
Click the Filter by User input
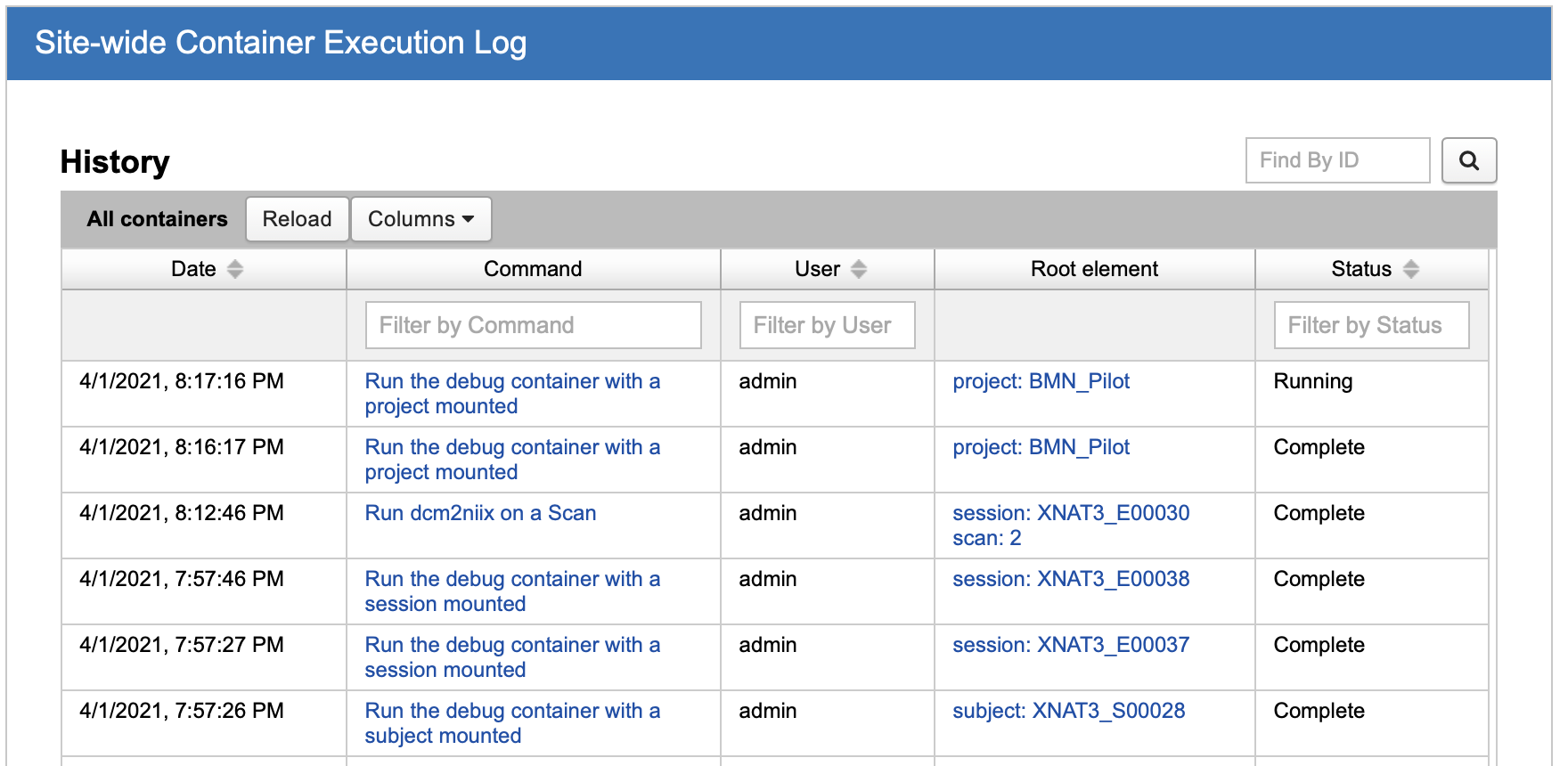(827, 325)
